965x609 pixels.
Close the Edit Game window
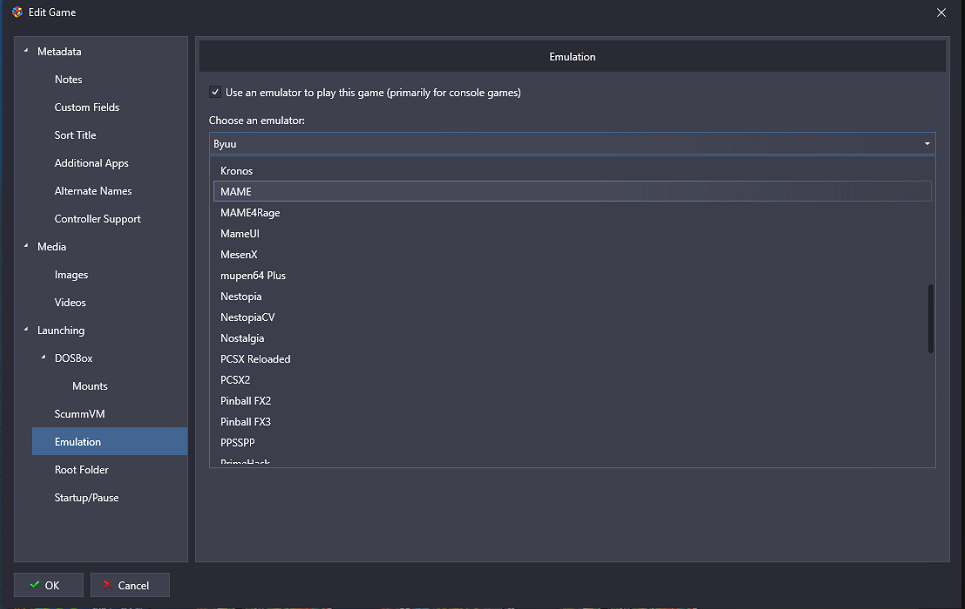click(941, 12)
